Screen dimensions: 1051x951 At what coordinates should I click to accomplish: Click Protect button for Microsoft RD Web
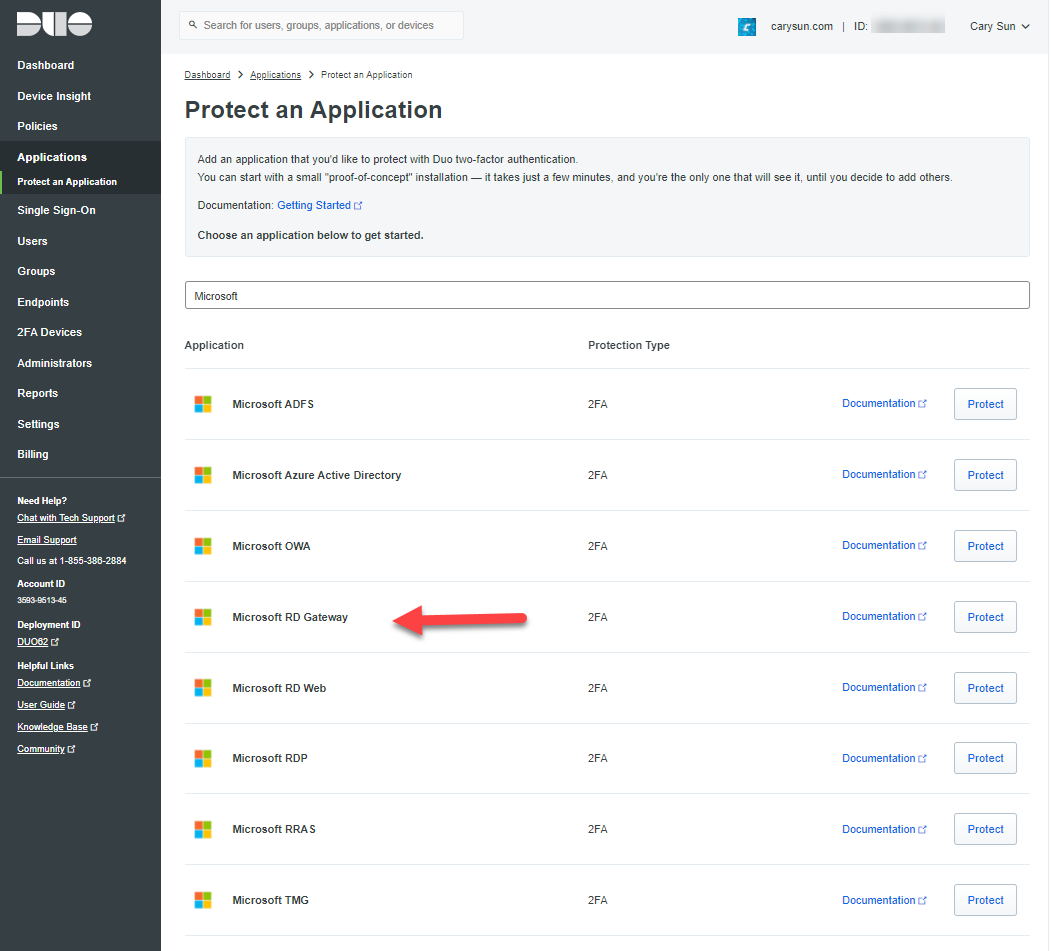tap(985, 688)
